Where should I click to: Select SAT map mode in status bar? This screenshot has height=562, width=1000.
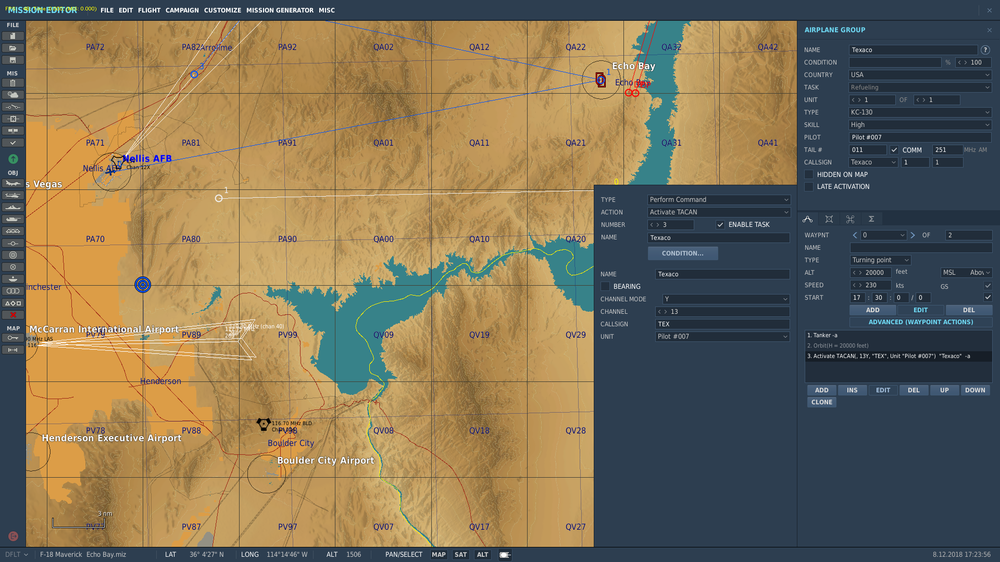(460, 555)
